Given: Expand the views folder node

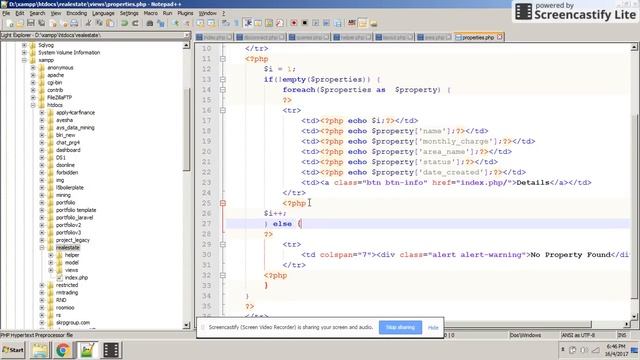Looking at the screenshot, I should pyautogui.click(x=51, y=270).
